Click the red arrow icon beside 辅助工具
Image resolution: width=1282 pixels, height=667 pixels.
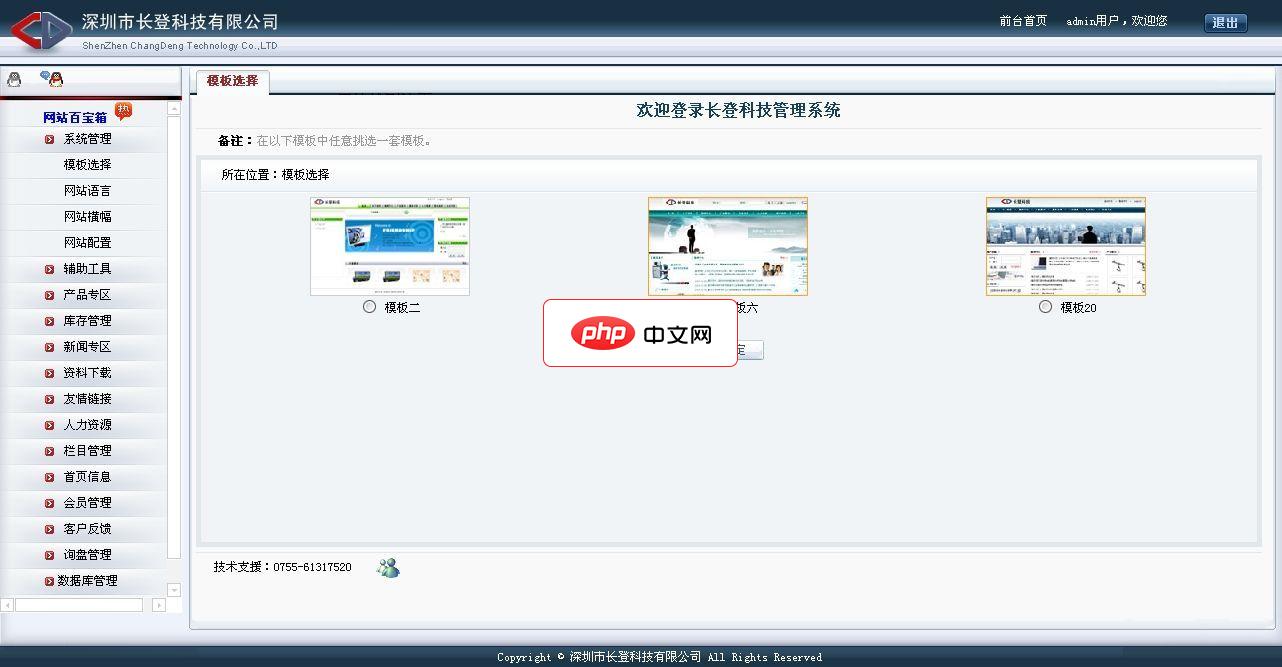49,269
